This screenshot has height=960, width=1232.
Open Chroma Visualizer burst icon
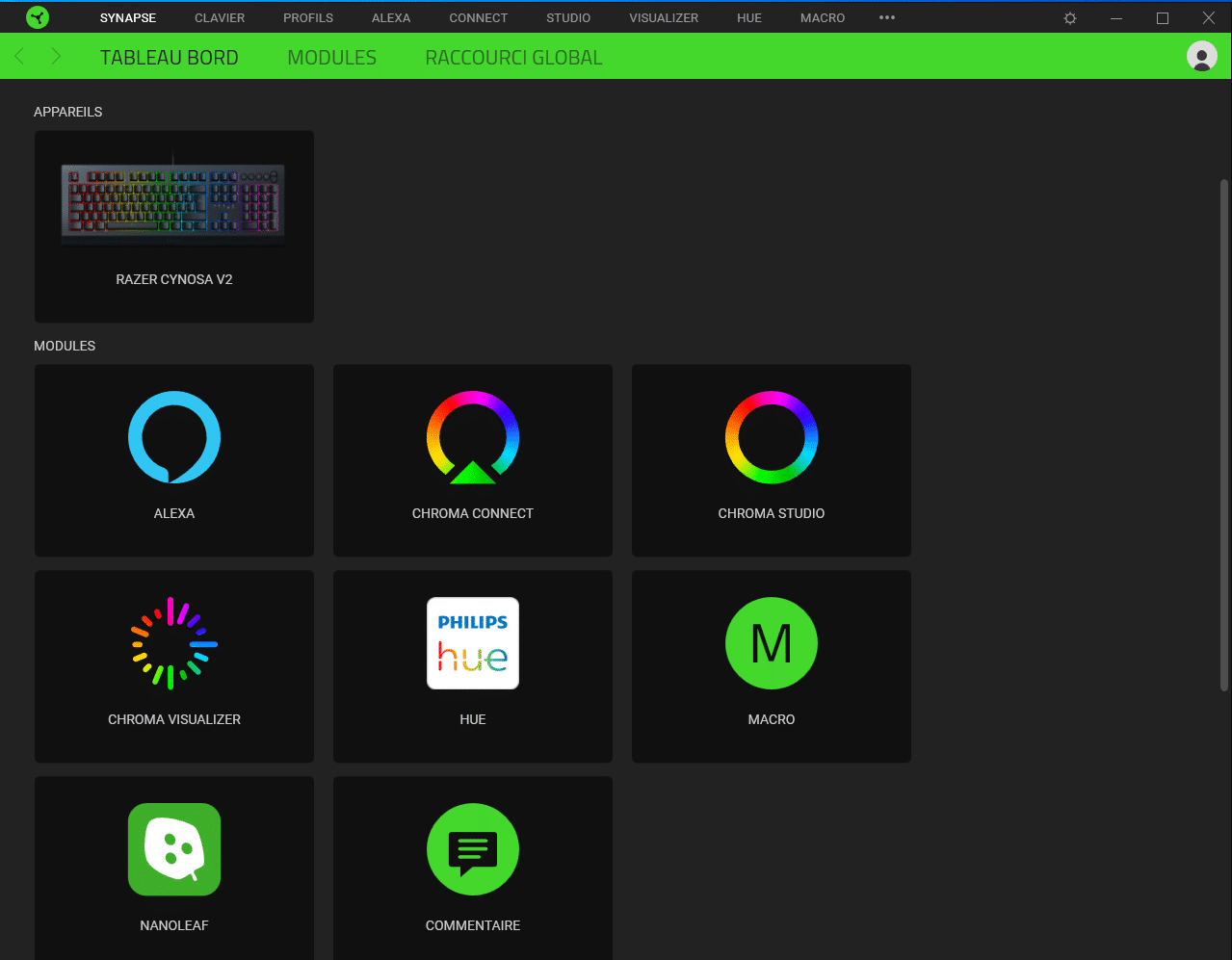point(174,643)
